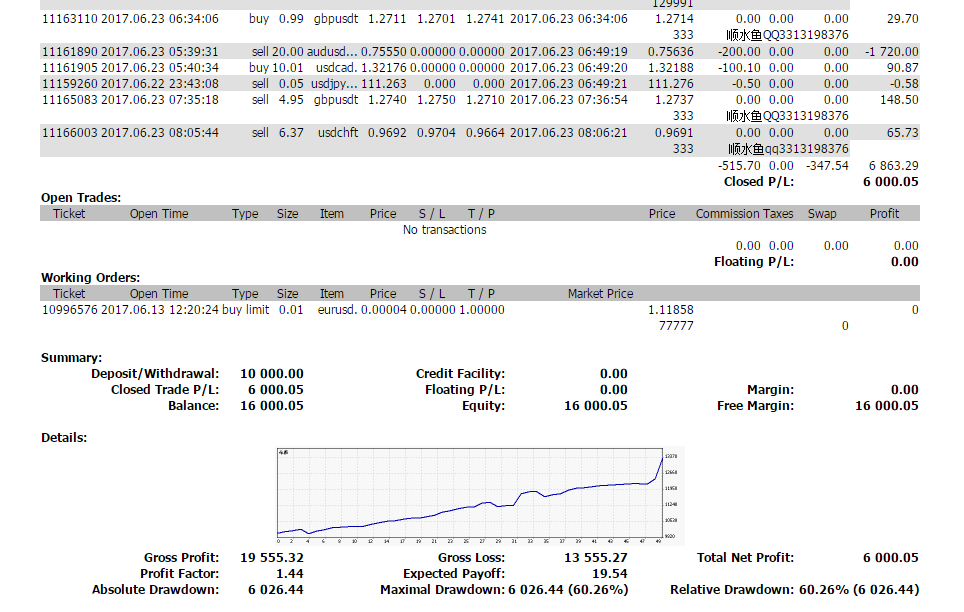The width and height of the screenshot is (964, 612).
Task: Click the usdjpy item in ticket 11159260 row
Action: coord(334,84)
